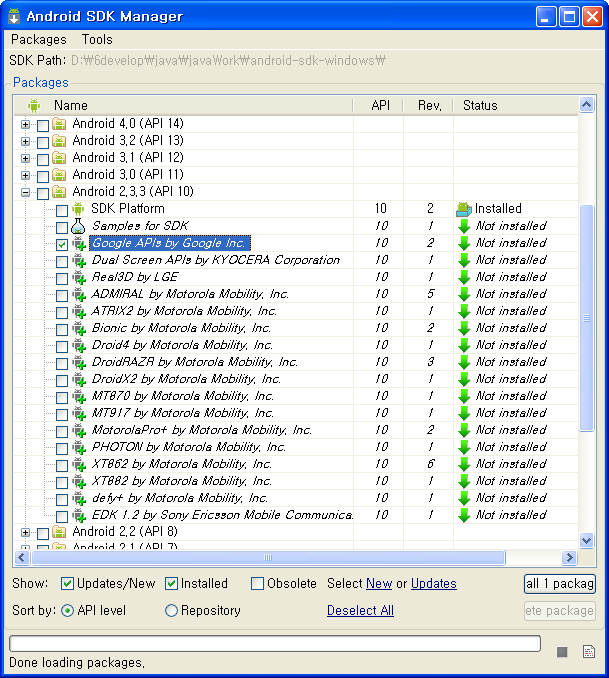Image resolution: width=609 pixels, height=678 pixels.
Task: Click the scroll down arrow button
Action: (587, 540)
